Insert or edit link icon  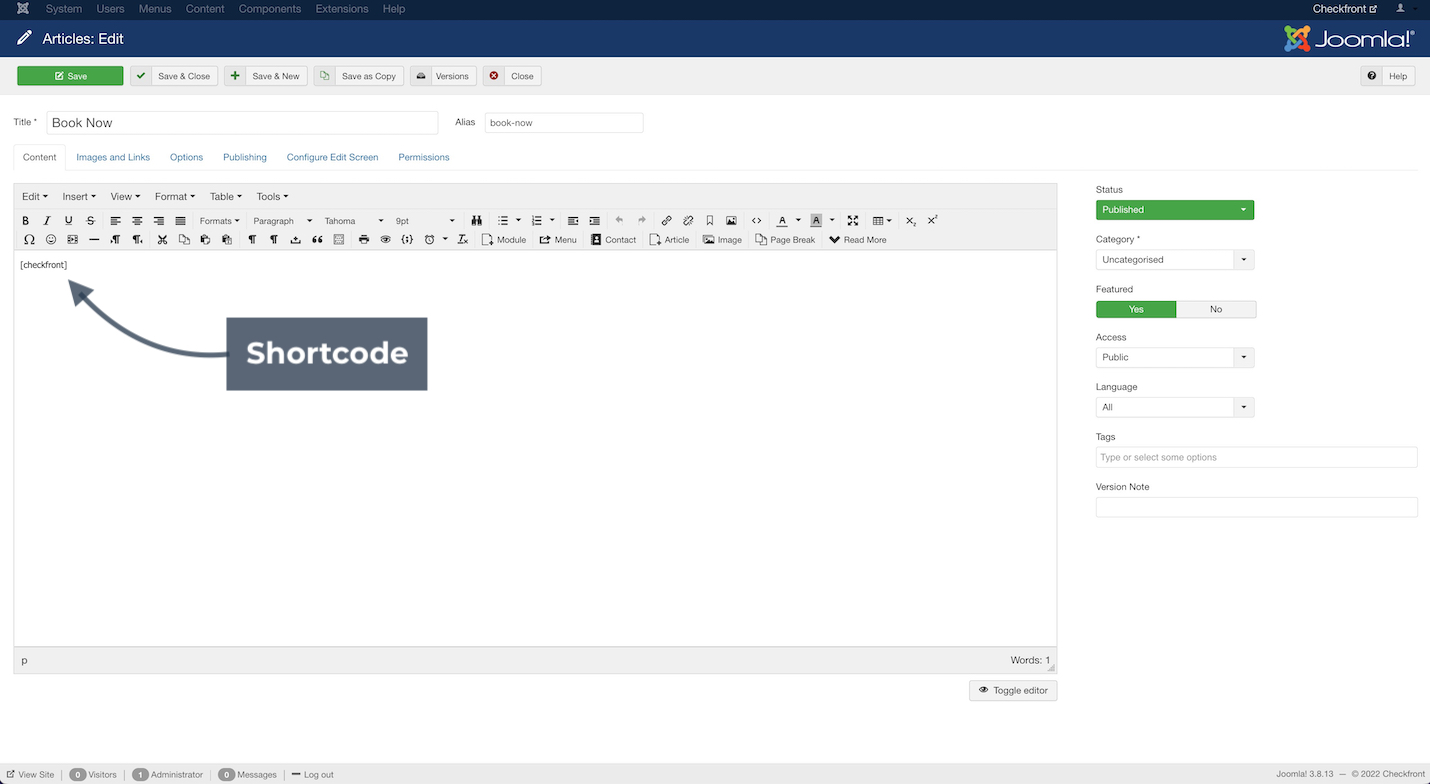click(x=667, y=221)
